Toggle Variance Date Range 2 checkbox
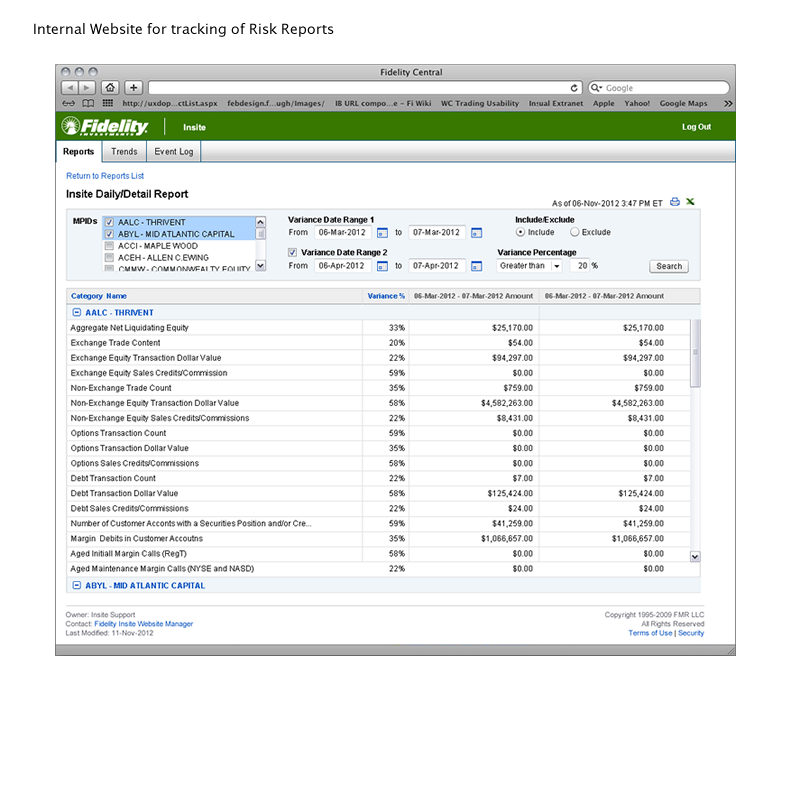792x792 pixels. [x=292, y=253]
